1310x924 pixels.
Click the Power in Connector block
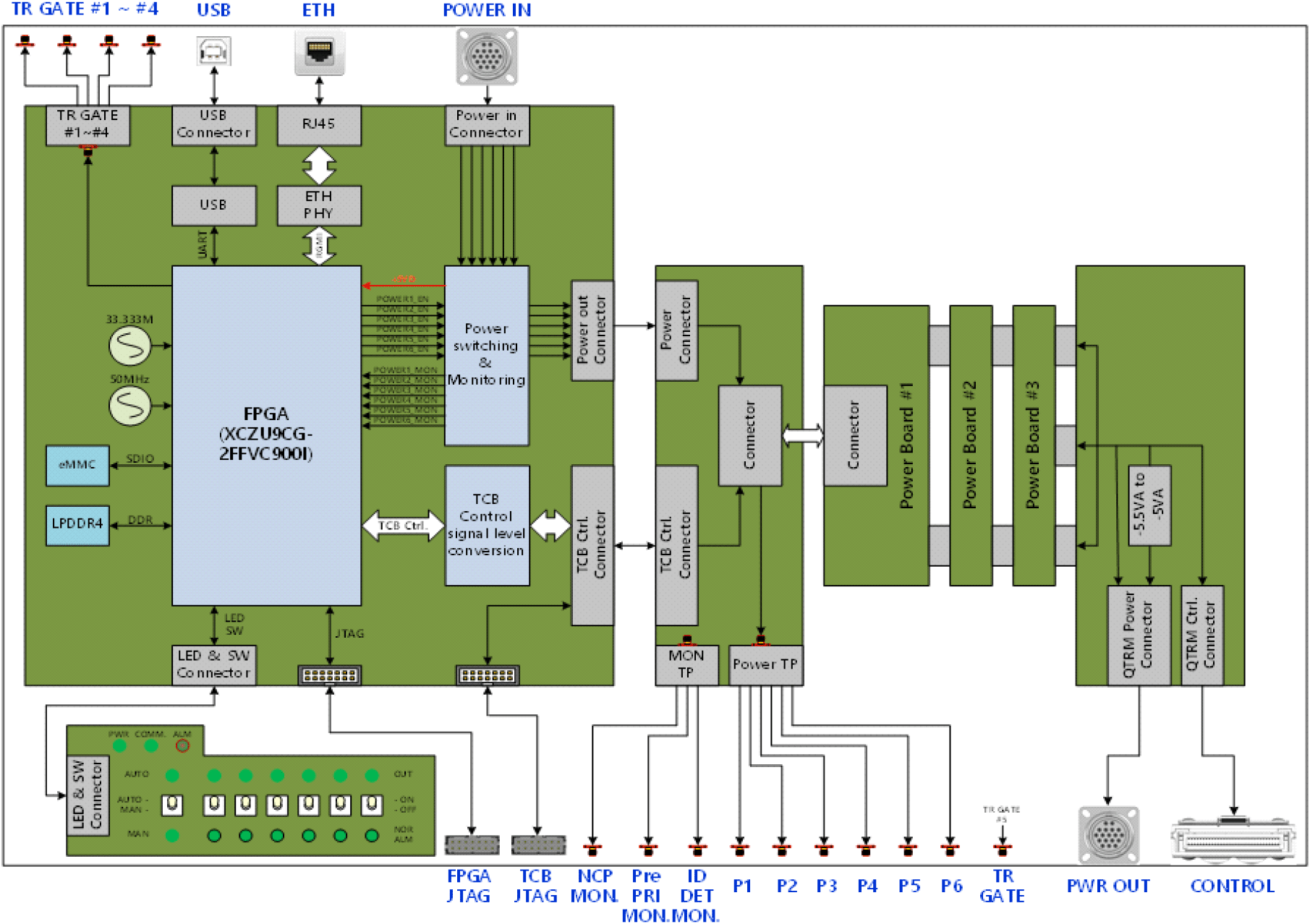[x=487, y=125]
